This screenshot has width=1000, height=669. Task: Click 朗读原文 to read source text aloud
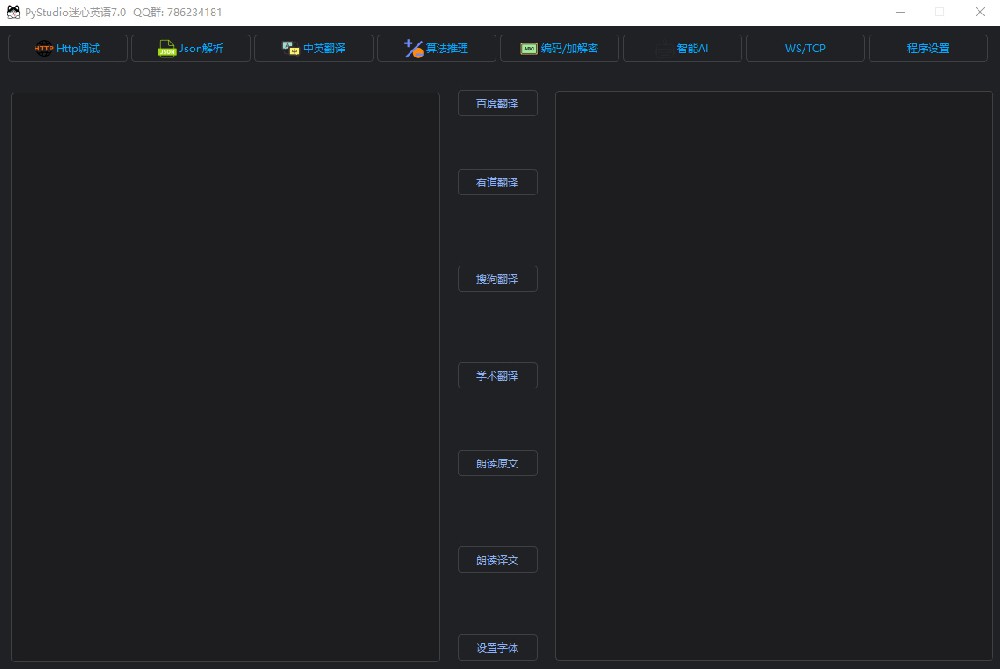point(497,462)
